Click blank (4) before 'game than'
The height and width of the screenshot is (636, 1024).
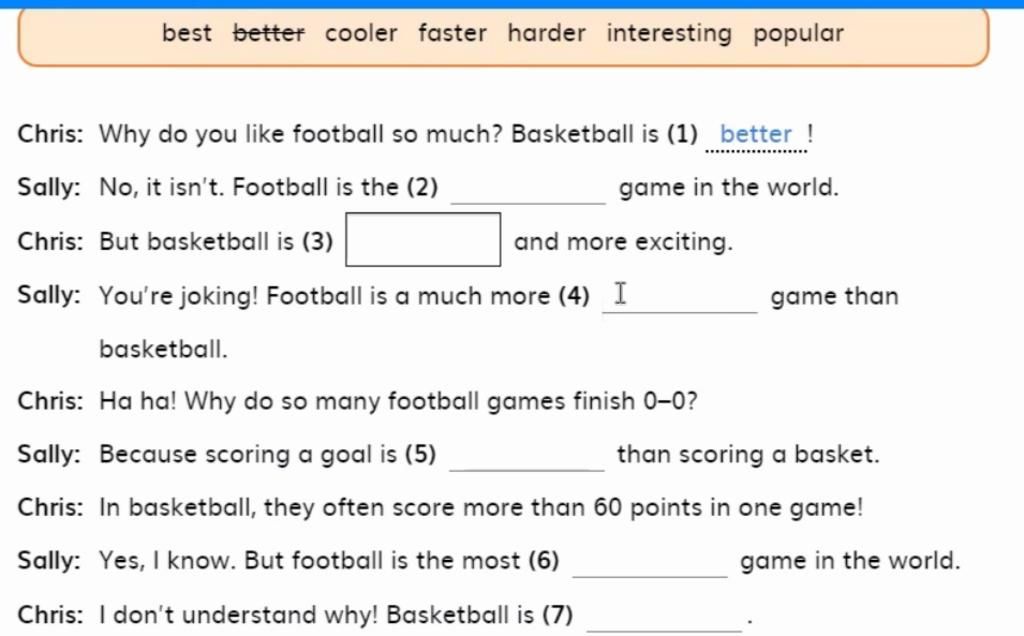(x=680, y=298)
